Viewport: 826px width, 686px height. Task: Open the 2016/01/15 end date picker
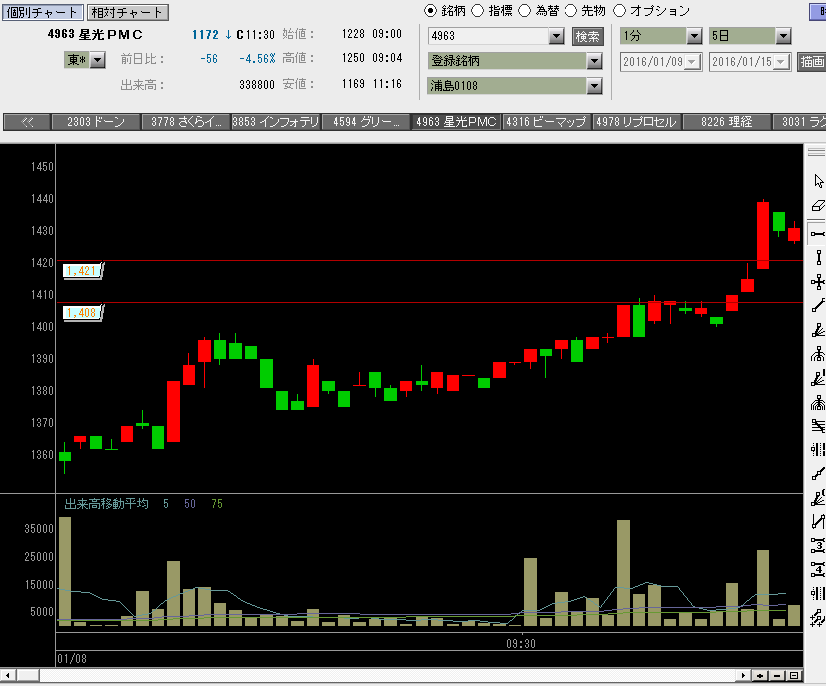[x=781, y=62]
